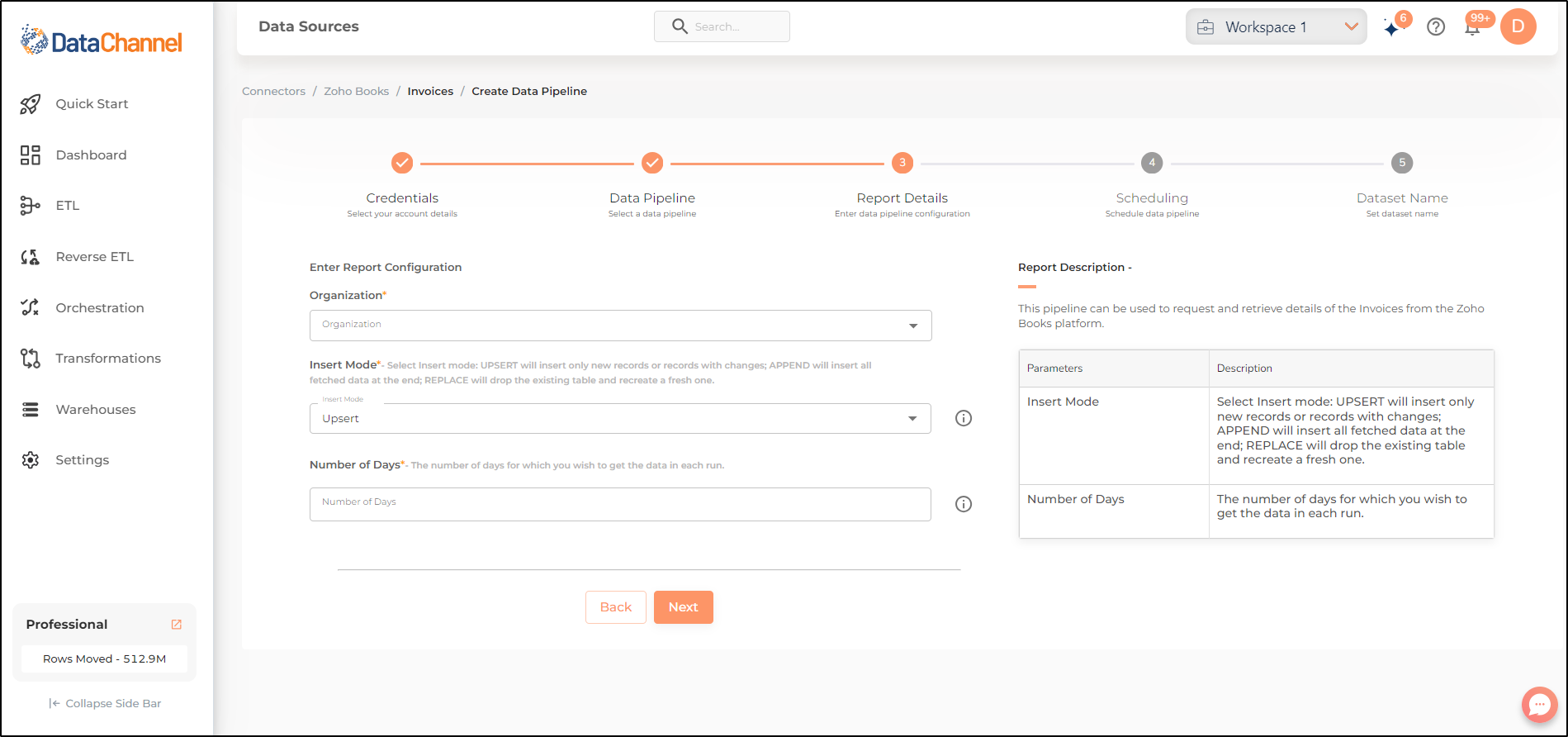Open the chat support bubble

click(x=1540, y=705)
